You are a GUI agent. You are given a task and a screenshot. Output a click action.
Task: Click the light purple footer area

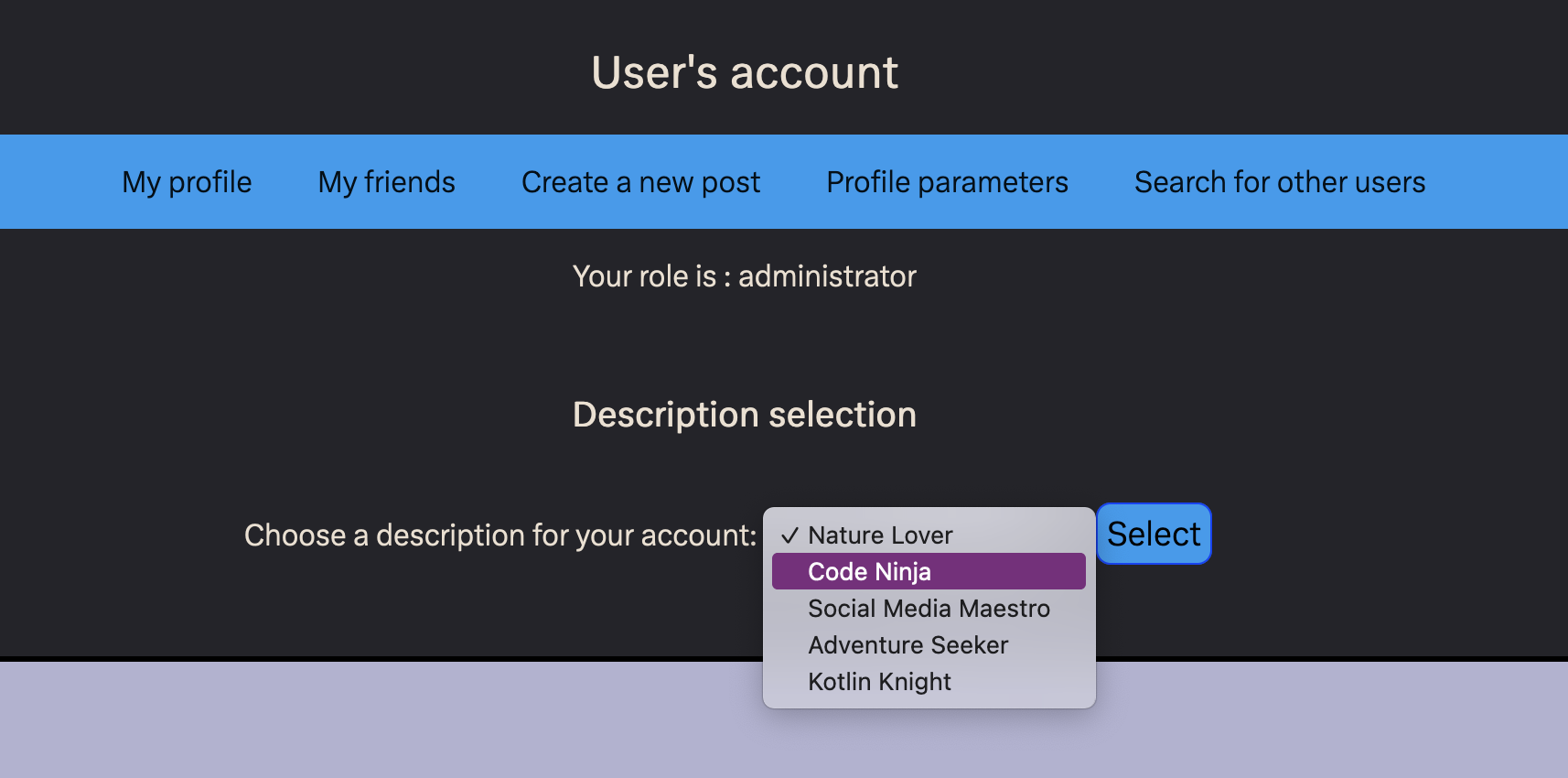(x=366, y=723)
